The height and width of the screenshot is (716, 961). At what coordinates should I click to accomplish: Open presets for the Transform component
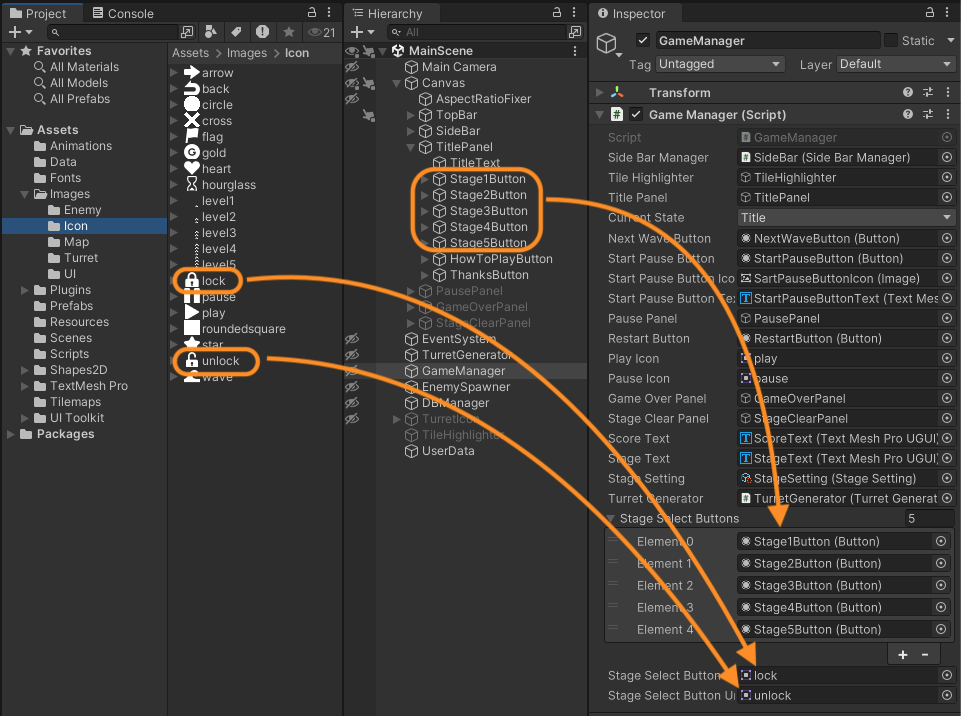[928, 93]
